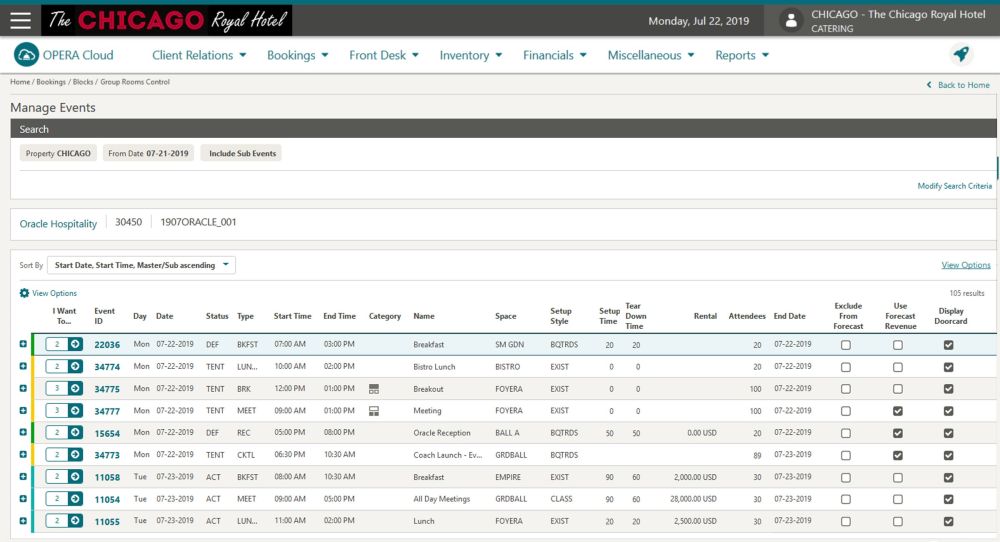Click Modify Search Criteria link

click(954, 186)
